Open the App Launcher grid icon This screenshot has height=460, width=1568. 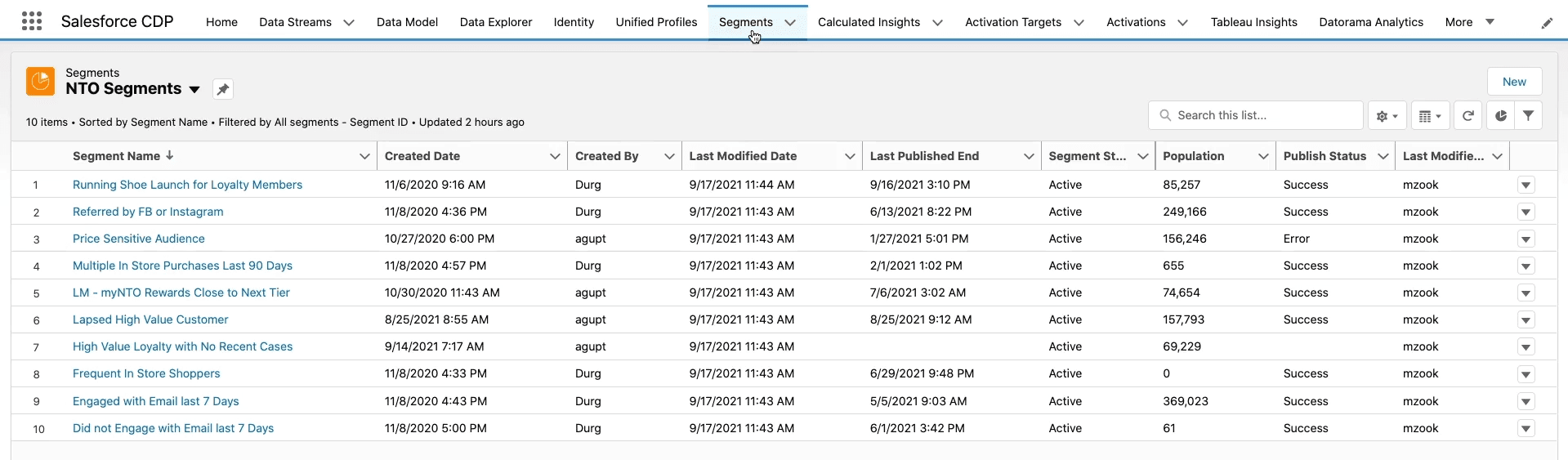click(x=32, y=21)
